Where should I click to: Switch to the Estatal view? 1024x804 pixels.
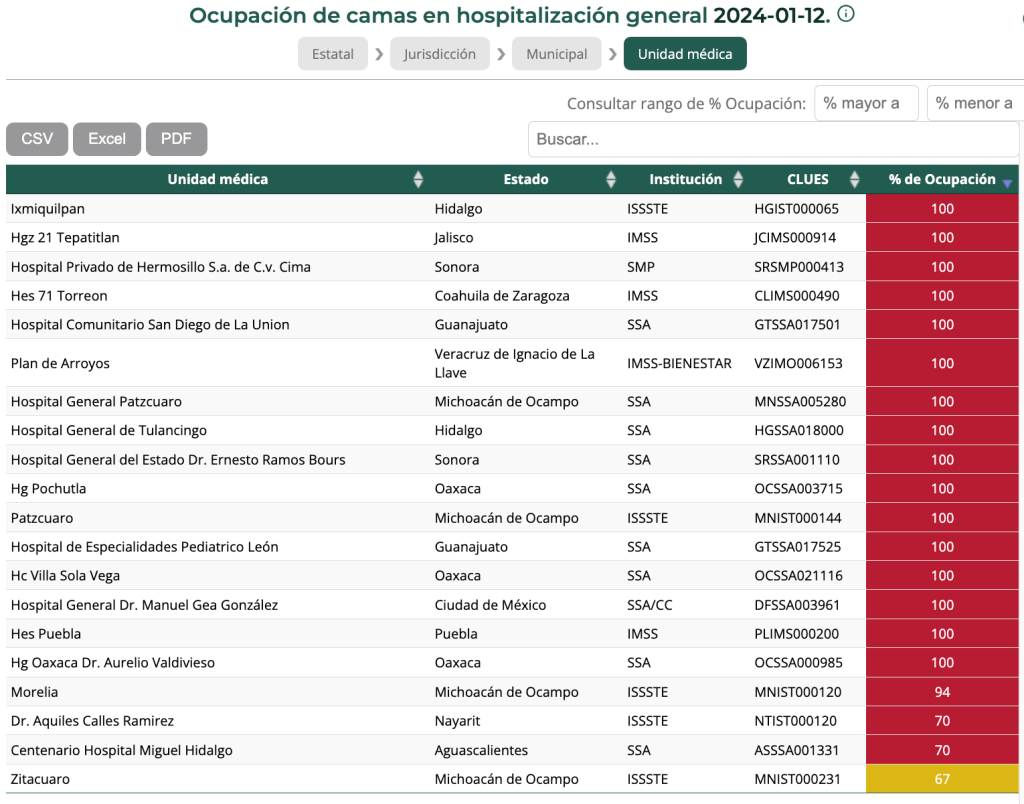tap(333, 54)
